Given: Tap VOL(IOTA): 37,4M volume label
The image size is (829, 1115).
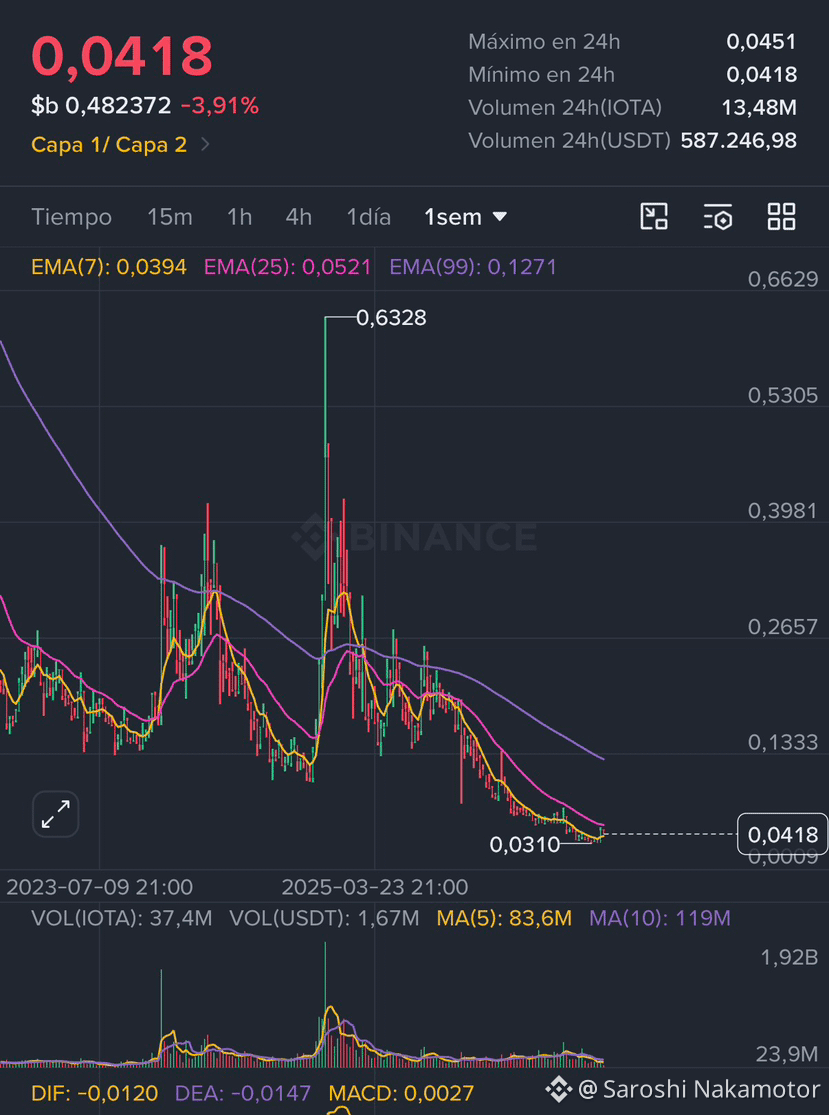Looking at the screenshot, I should click(122, 918).
